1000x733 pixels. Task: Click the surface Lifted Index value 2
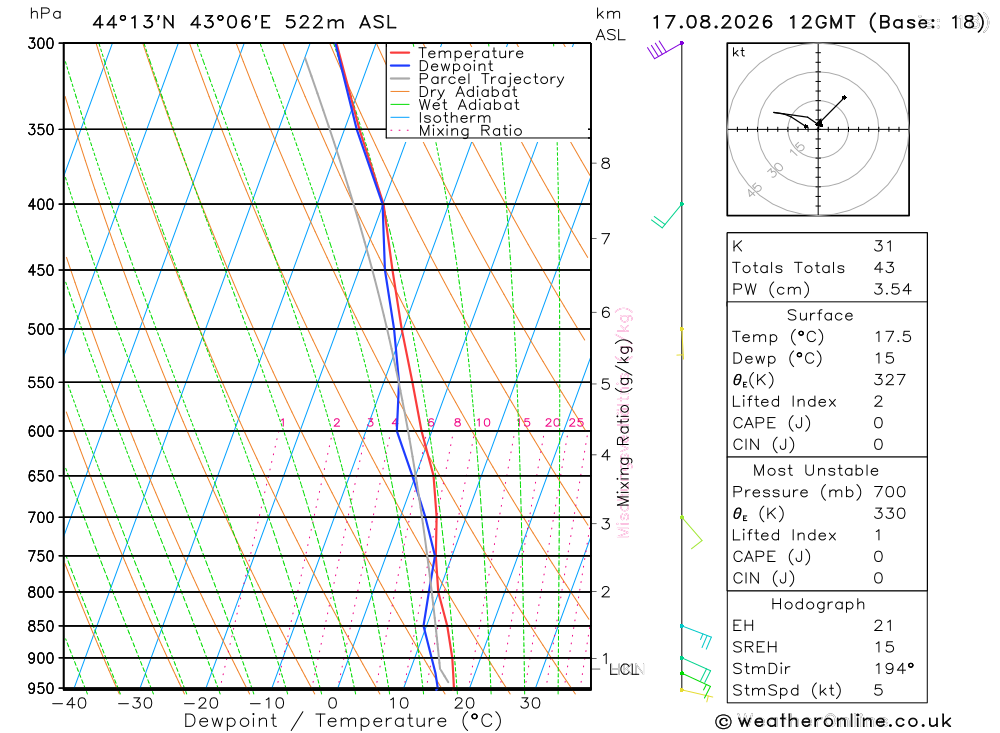(878, 401)
